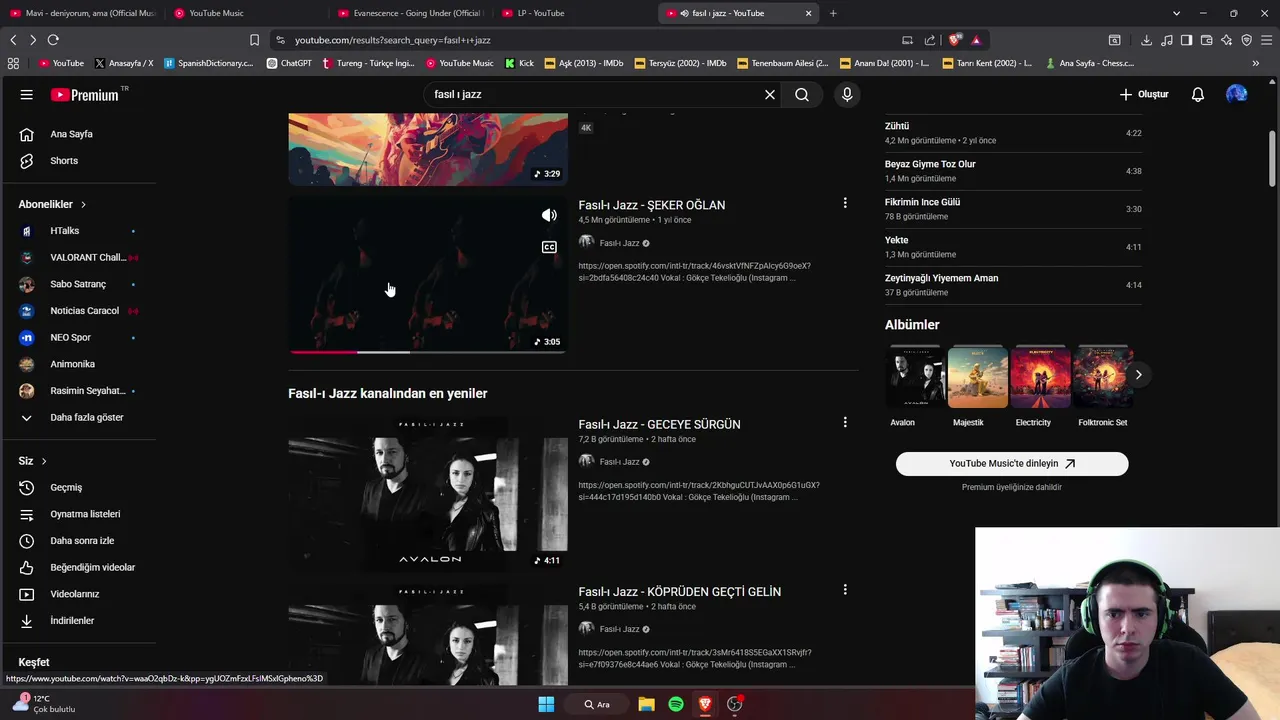Play the track Beyaz Giyme Toz Olur
This screenshot has width=1280, height=720.
click(x=1013, y=171)
